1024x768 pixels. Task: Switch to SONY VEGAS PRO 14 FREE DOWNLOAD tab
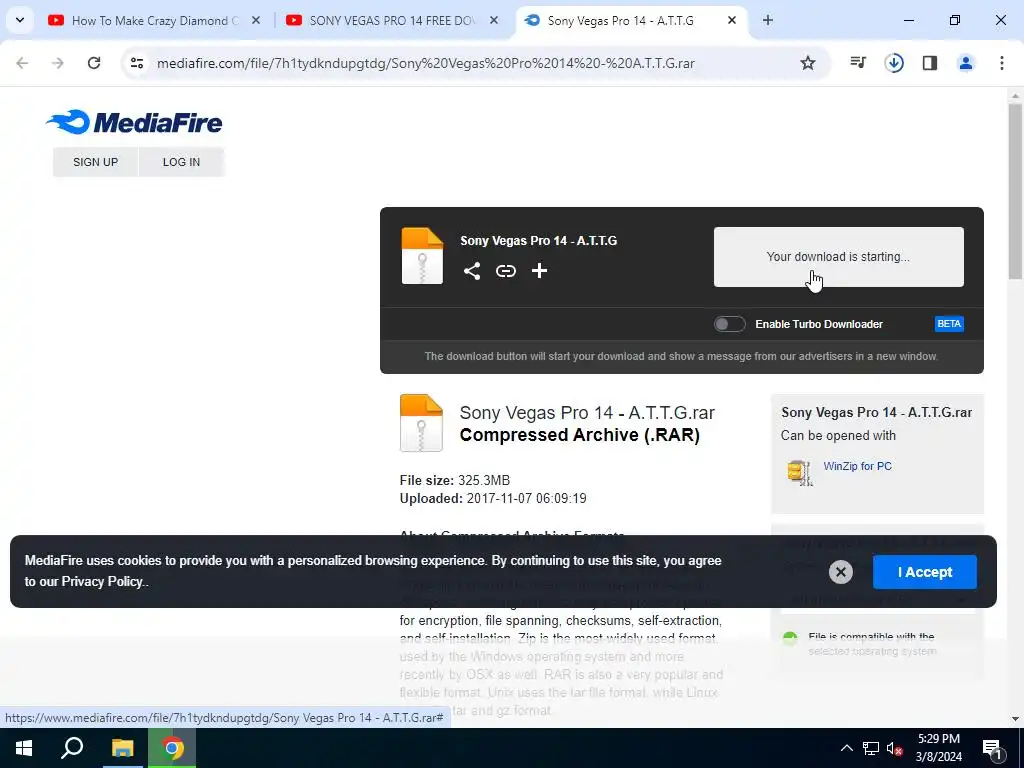click(392, 21)
